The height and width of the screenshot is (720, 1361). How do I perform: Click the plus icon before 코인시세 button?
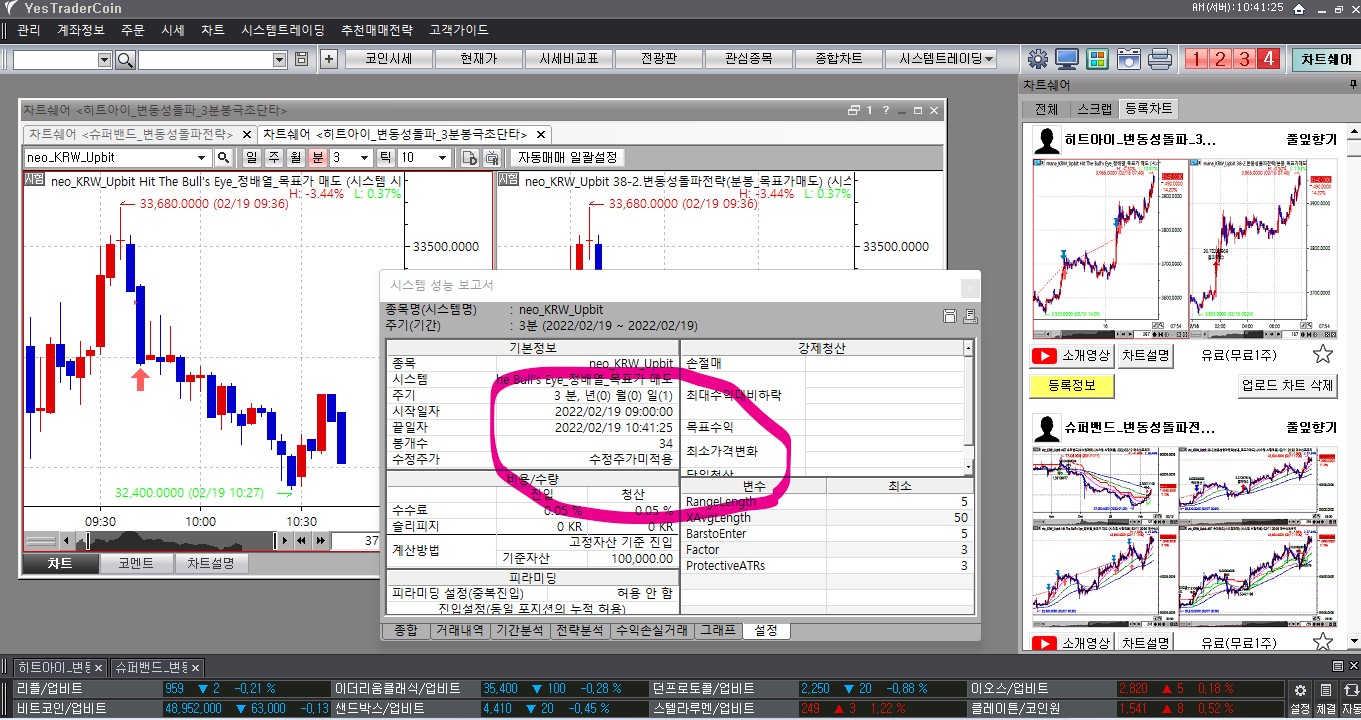pyautogui.click(x=329, y=59)
